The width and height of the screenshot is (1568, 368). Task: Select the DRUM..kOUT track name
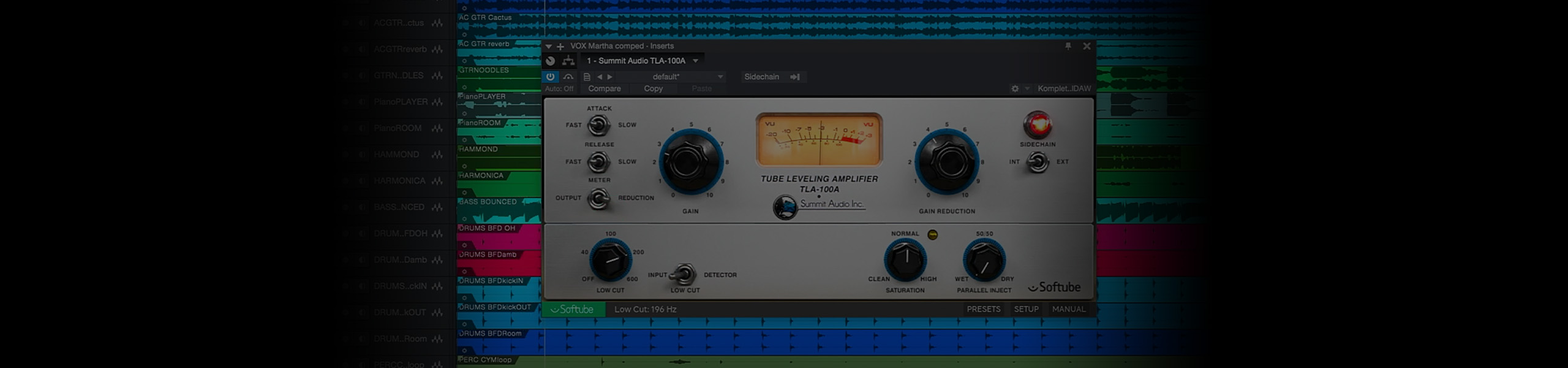coord(399,312)
